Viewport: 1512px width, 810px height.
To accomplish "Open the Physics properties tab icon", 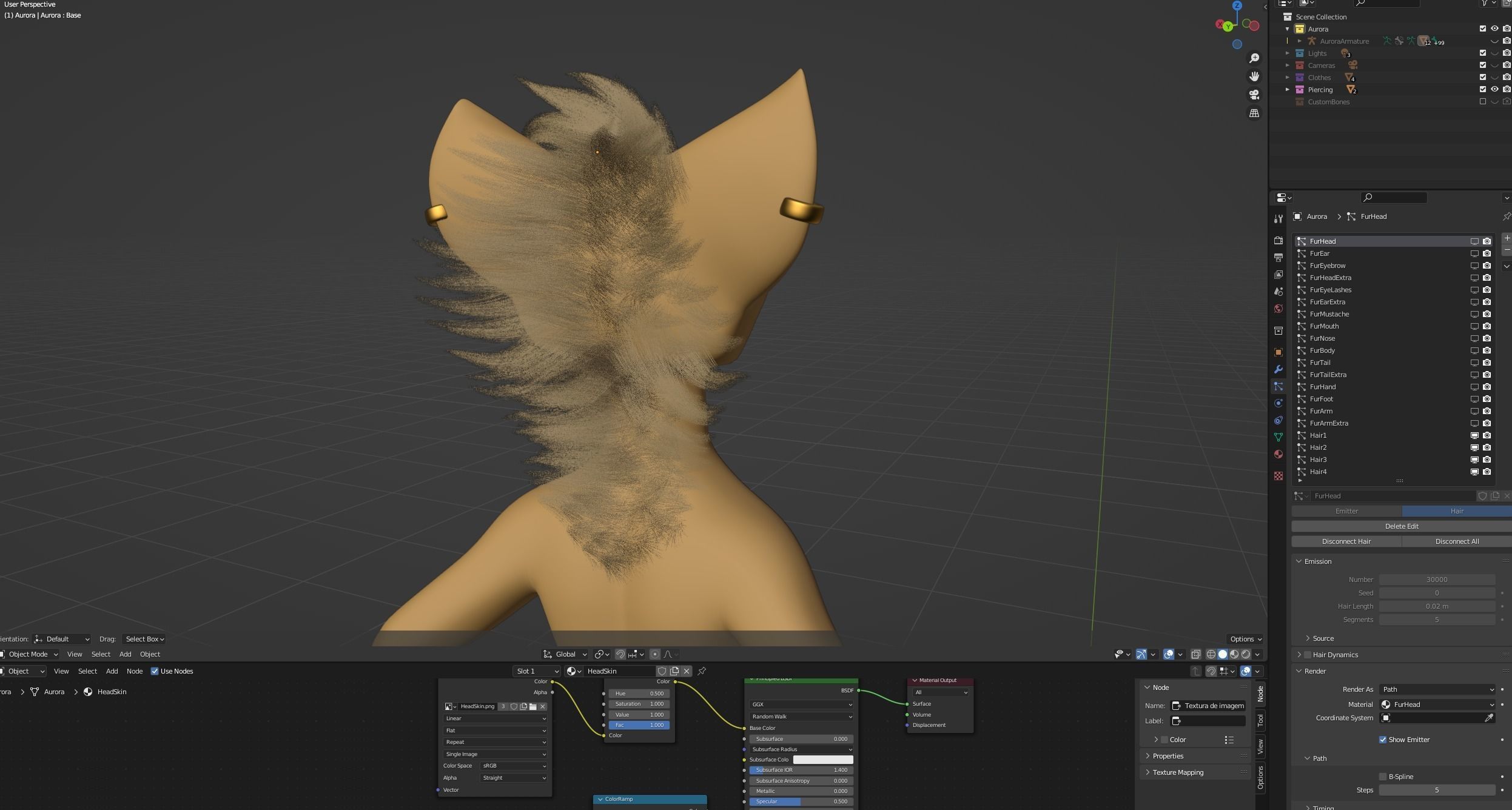I will (x=1278, y=403).
